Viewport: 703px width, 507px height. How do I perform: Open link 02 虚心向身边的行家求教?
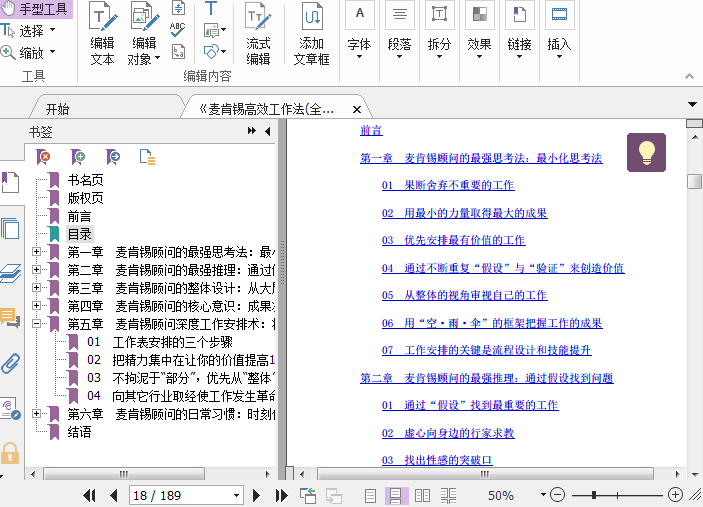pyautogui.click(x=448, y=433)
